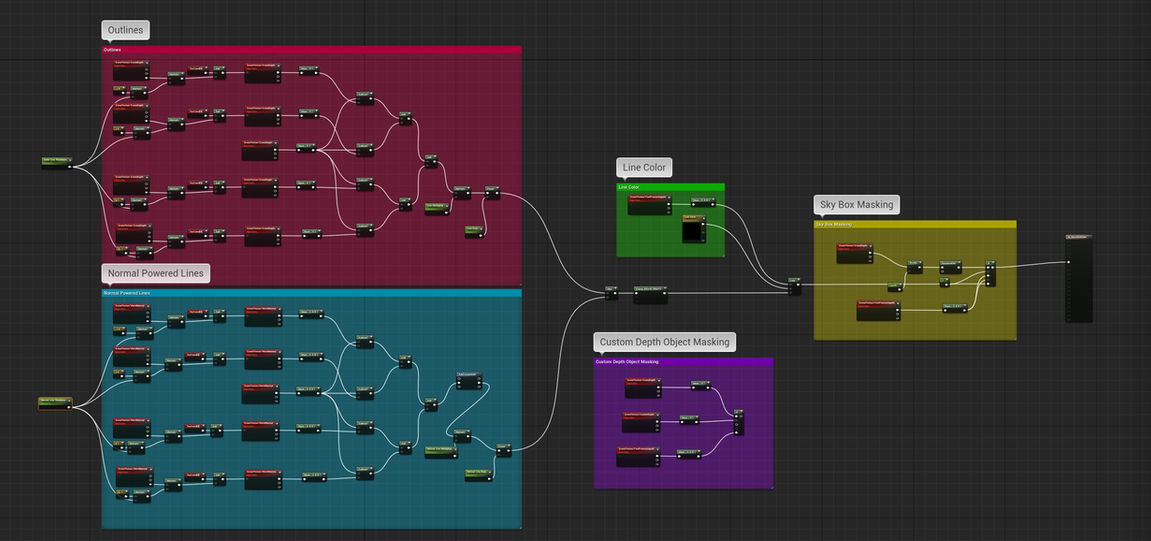Screen dimensions: 1151x541
Task: Click the purple Custom Depth Object Masking header
Action: [683, 362]
